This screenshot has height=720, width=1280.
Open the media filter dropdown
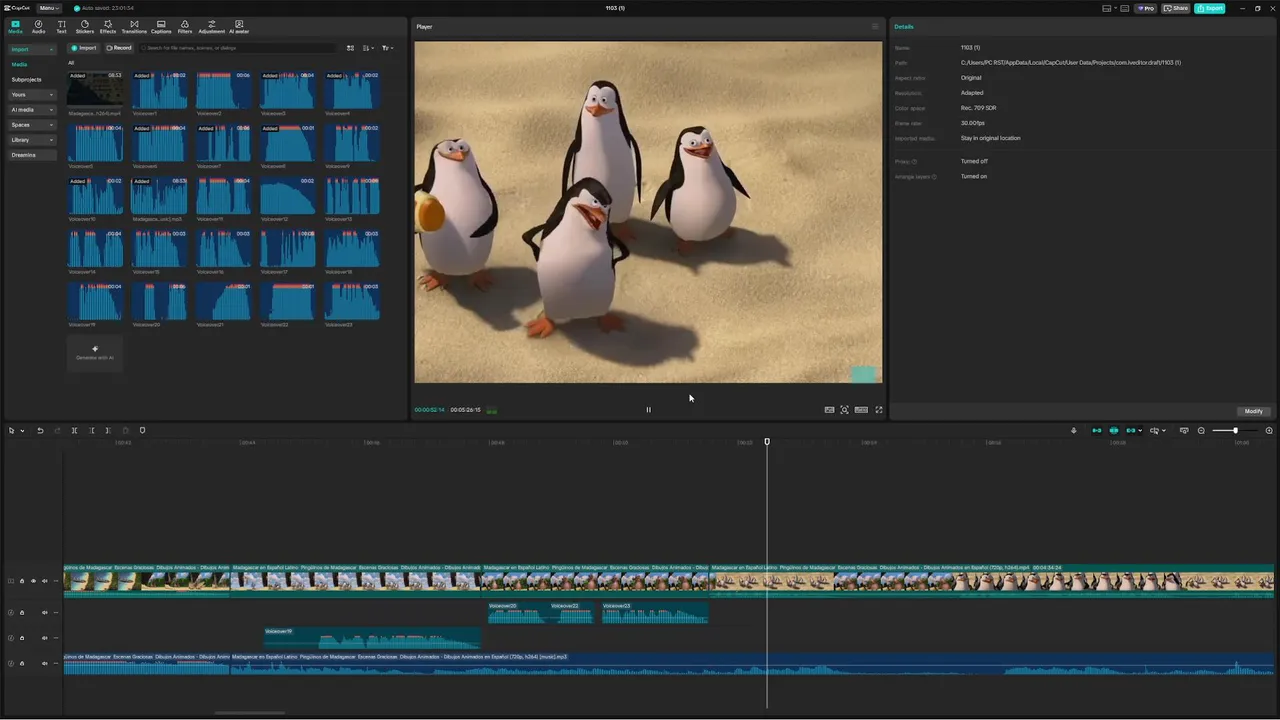(387, 48)
